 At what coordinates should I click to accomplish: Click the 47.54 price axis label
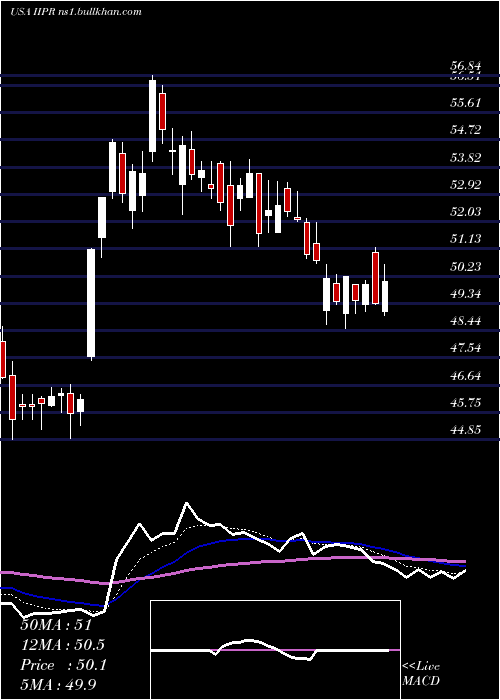tap(465, 348)
